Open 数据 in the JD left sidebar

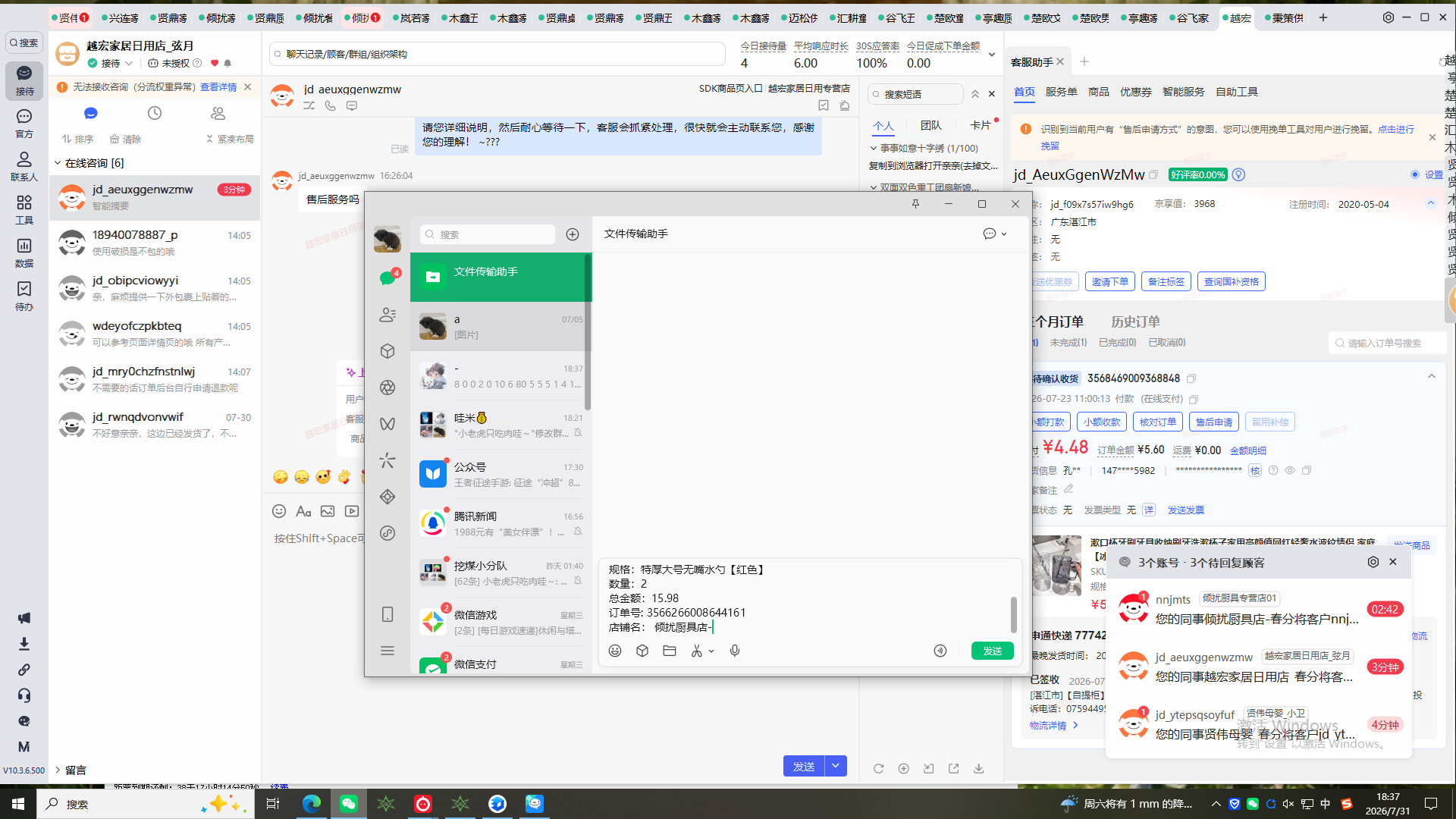tap(24, 253)
